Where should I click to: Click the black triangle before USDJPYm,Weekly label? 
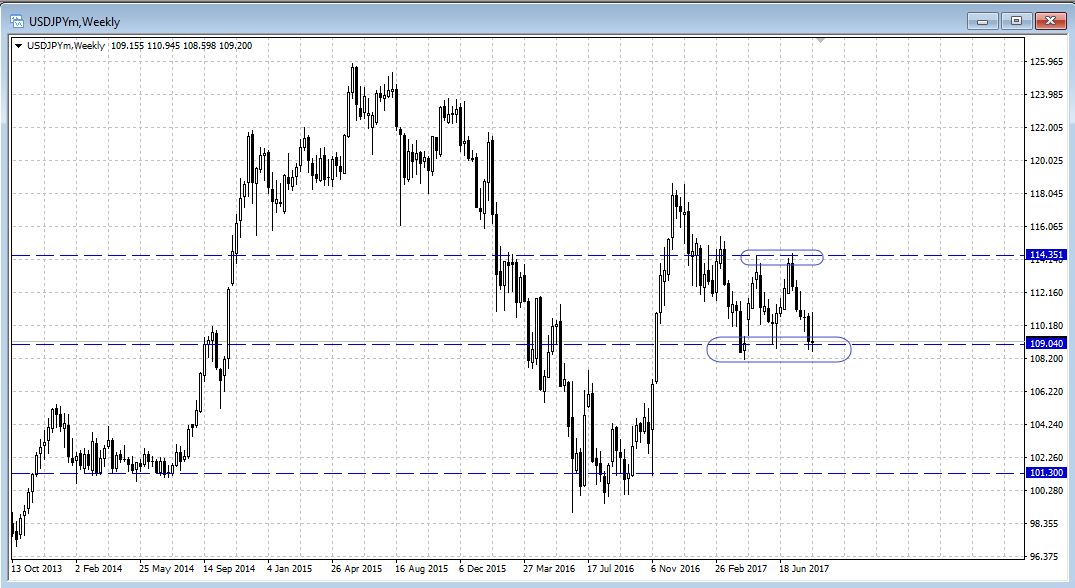click(18, 45)
